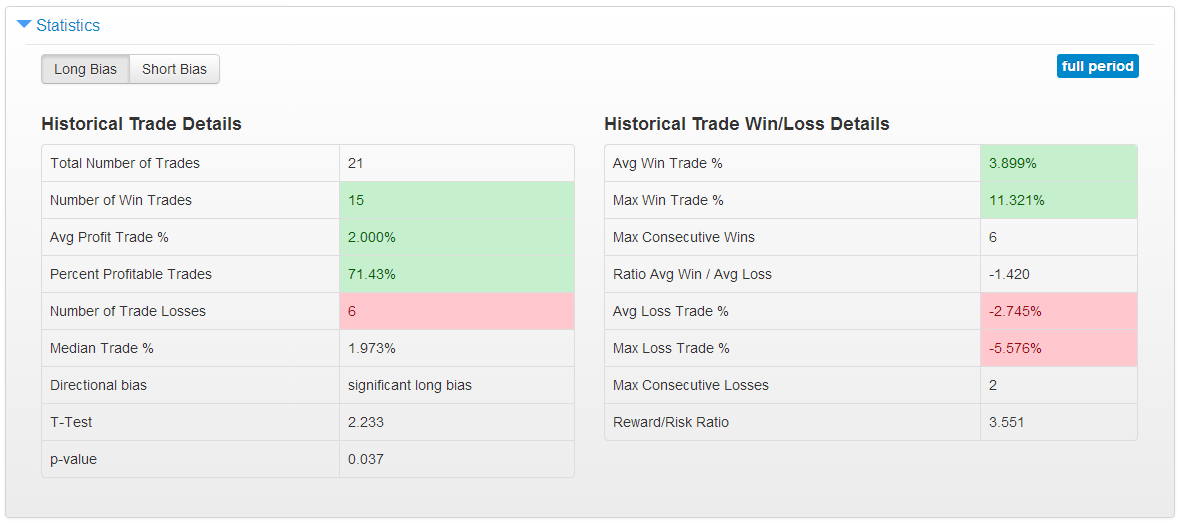Click the Statistics heading link

[68, 26]
